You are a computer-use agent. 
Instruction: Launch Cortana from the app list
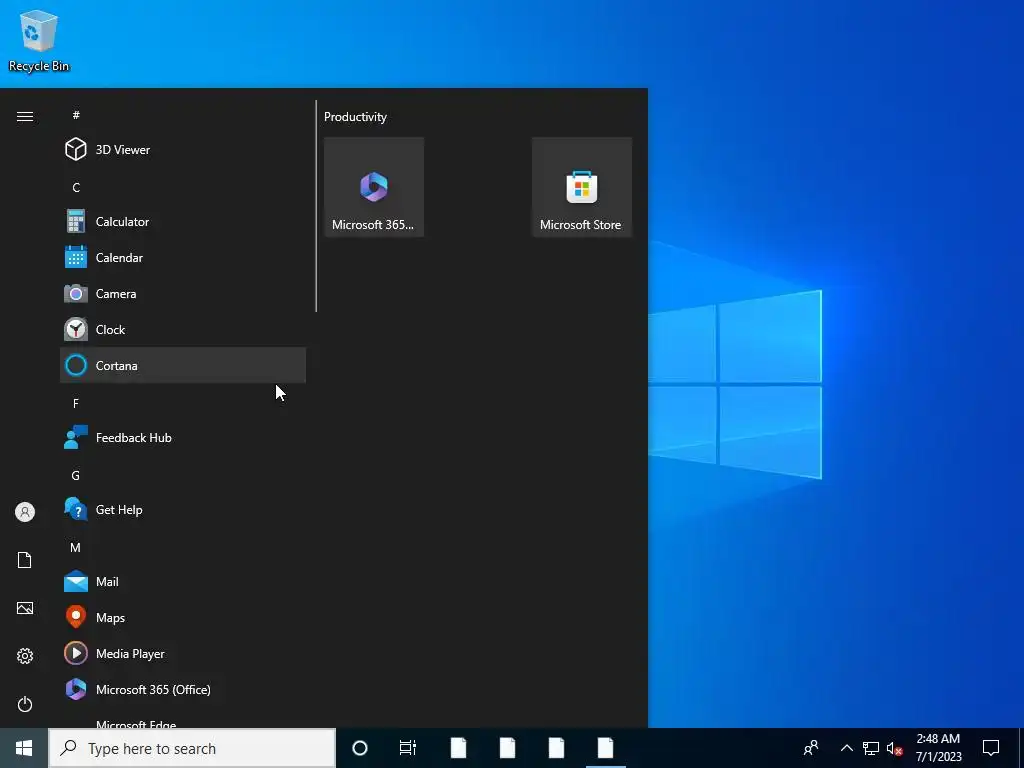[x=183, y=365]
